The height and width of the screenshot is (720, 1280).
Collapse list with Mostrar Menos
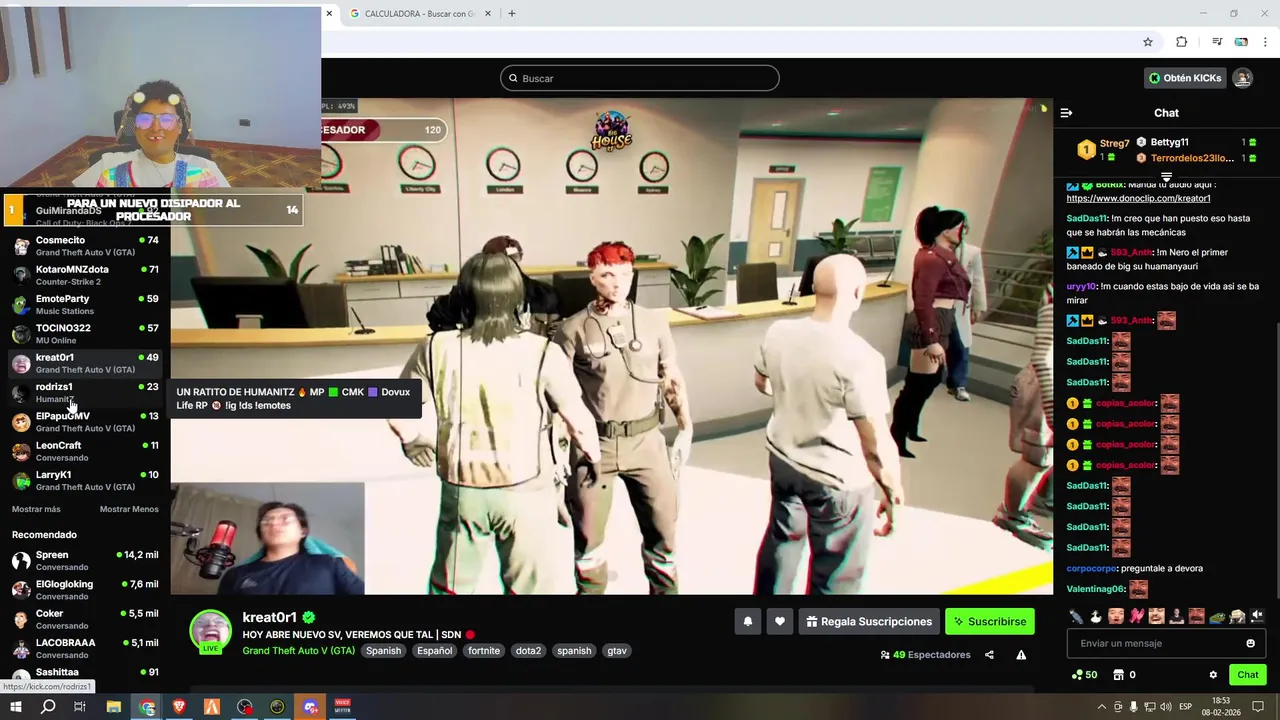click(x=129, y=509)
